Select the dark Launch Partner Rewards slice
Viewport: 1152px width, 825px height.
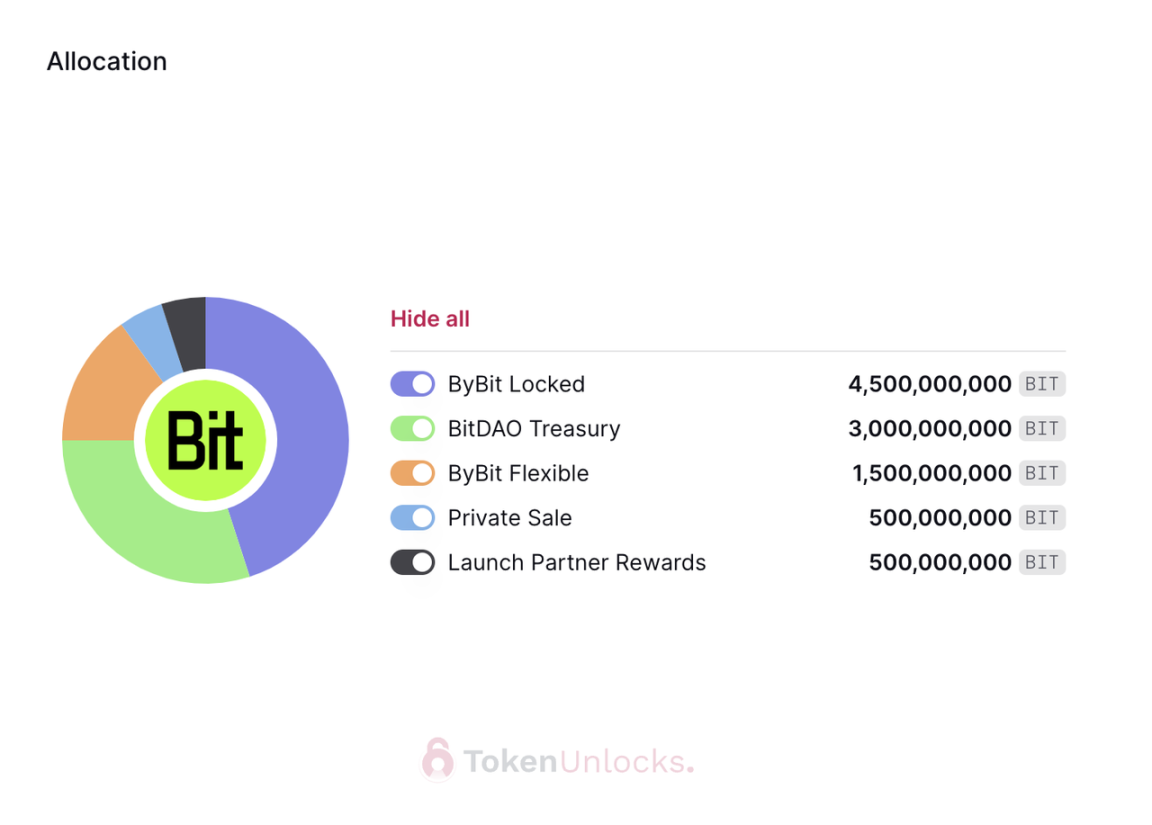point(187,332)
